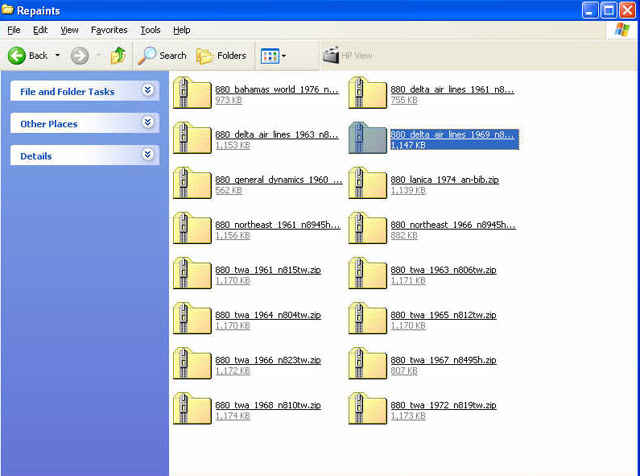The image size is (640, 476).
Task: Open the Search pane magnifier icon
Action: click(x=147, y=56)
